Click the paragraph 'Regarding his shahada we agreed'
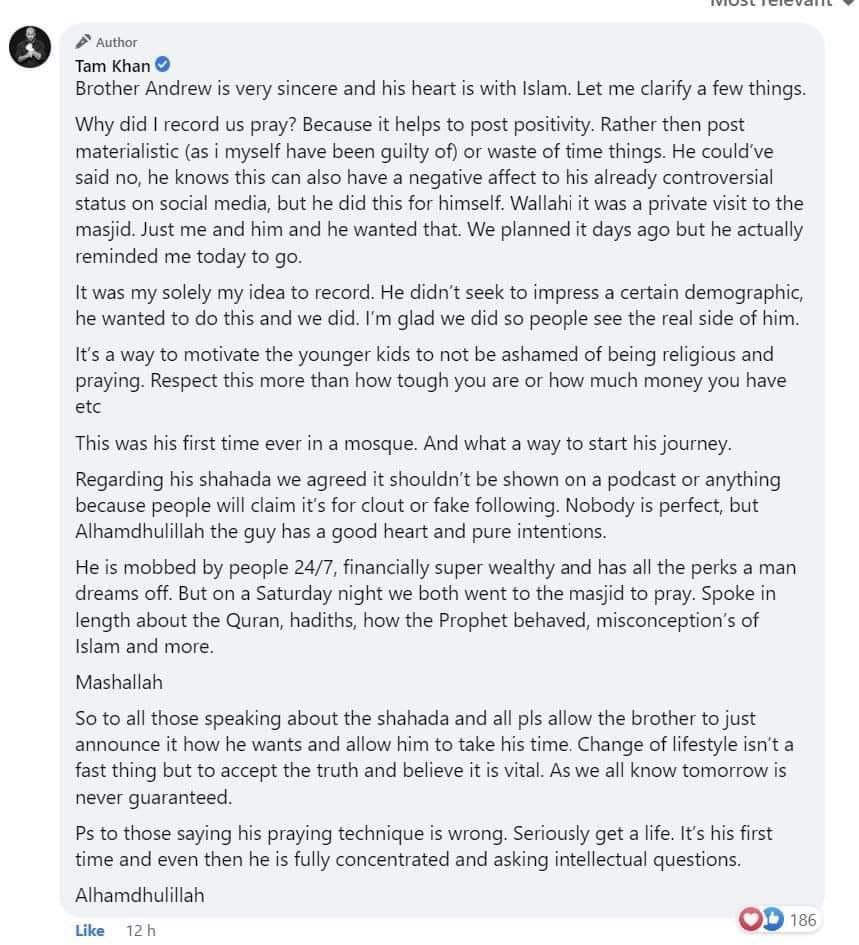The height and width of the screenshot is (945, 859). pyautogui.click(x=428, y=505)
